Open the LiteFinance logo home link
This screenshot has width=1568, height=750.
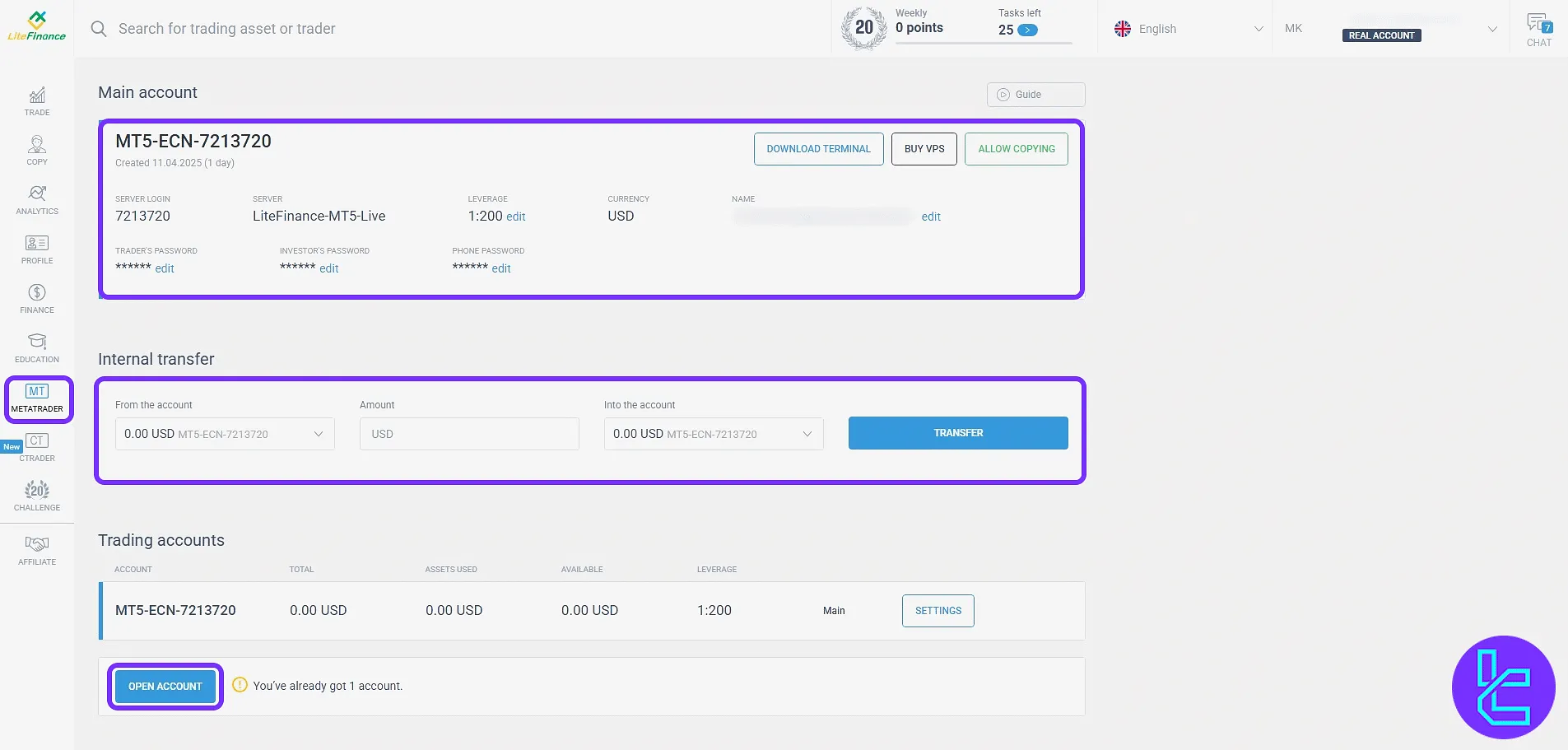[37, 26]
